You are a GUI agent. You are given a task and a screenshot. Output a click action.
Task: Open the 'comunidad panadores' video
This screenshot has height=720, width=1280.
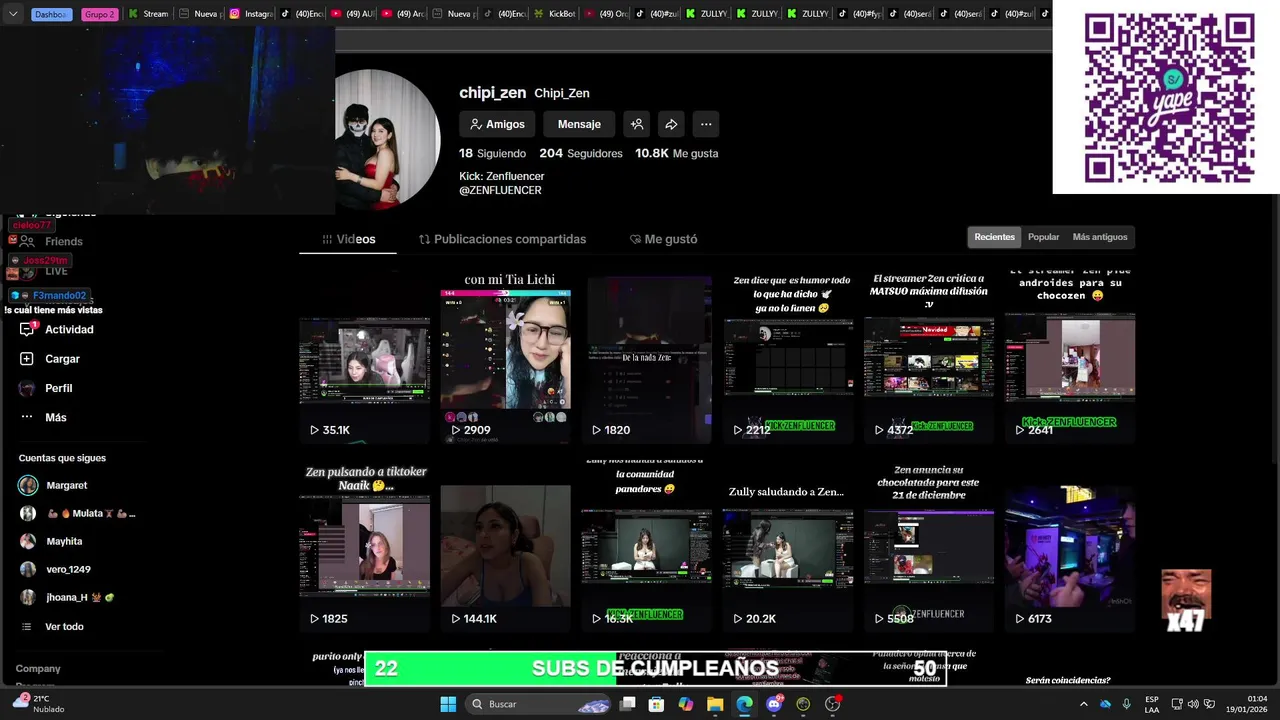pos(647,546)
